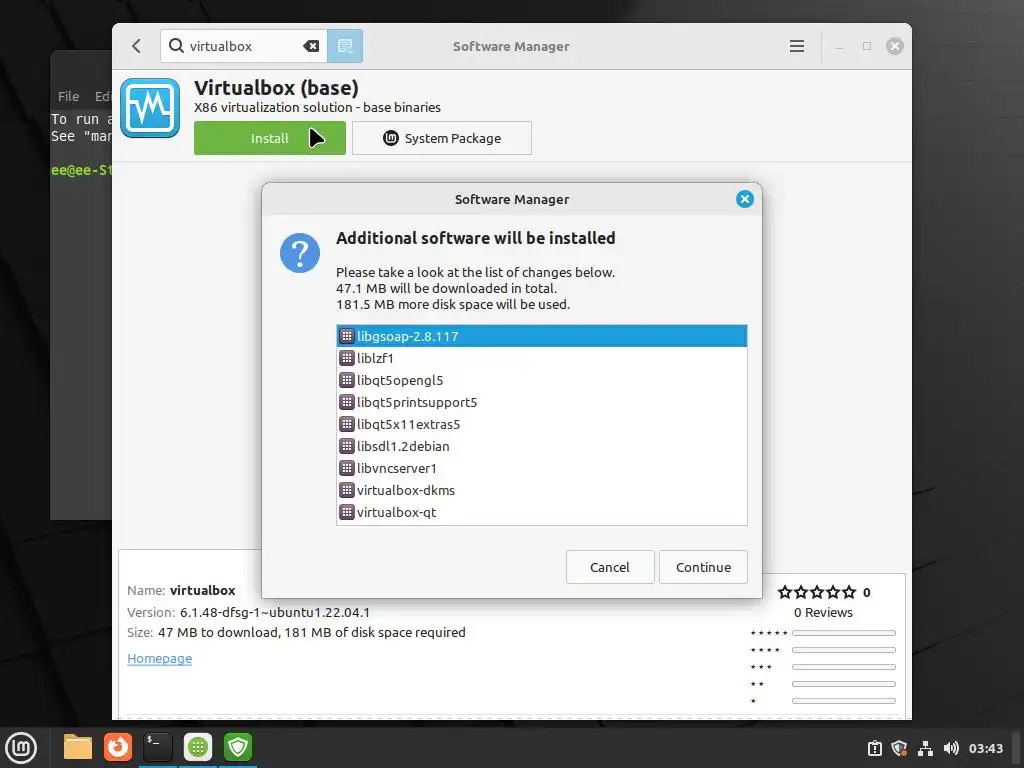Select libvncserver1 package row
Viewport: 1024px width, 768px height.
tap(541, 468)
